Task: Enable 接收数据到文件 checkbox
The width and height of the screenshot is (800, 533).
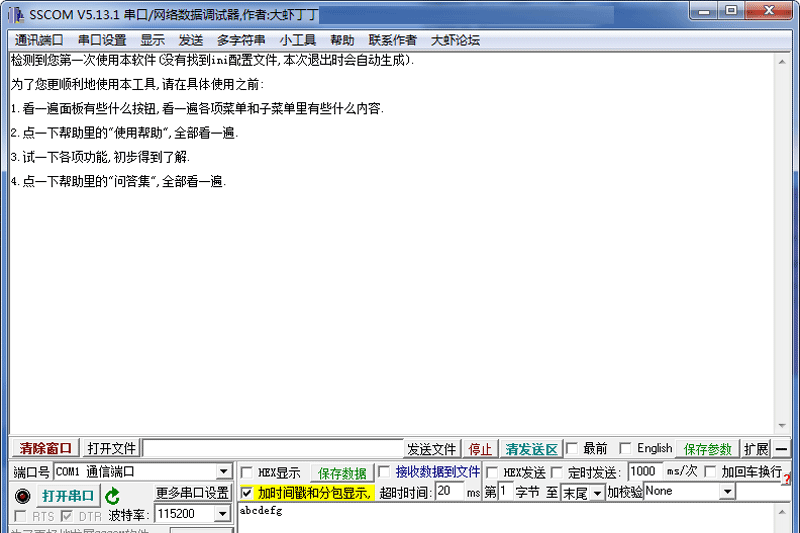Action: coord(385,472)
